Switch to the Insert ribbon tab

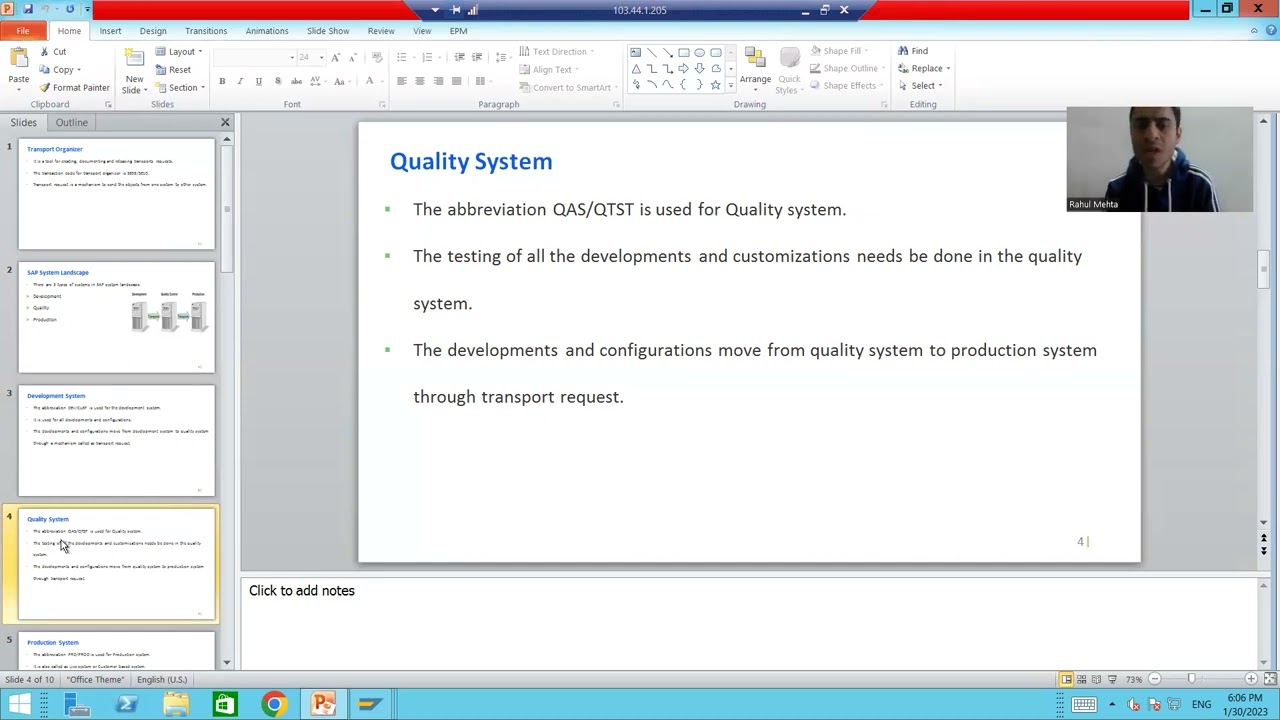click(110, 31)
